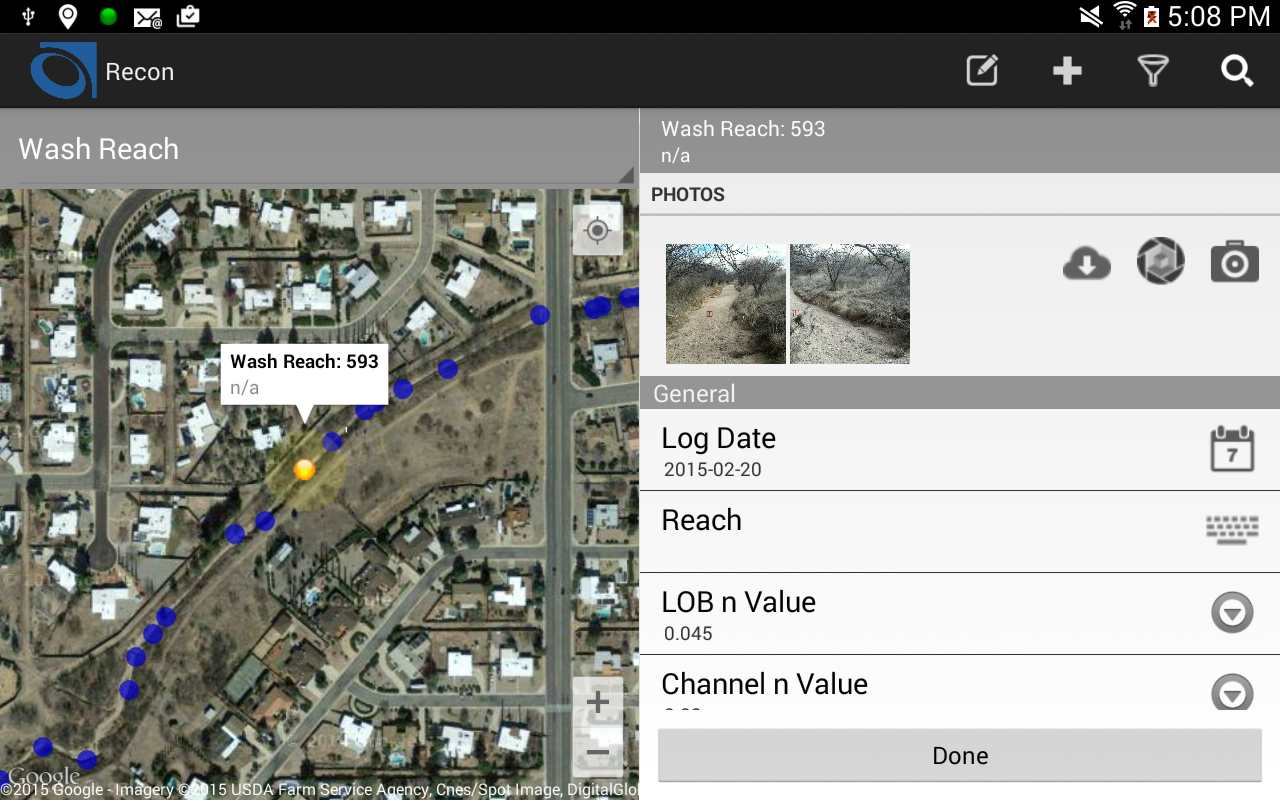The height and width of the screenshot is (800, 1280).
Task: Tap the Wi-Fi status icon
Action: point(1125,16)
